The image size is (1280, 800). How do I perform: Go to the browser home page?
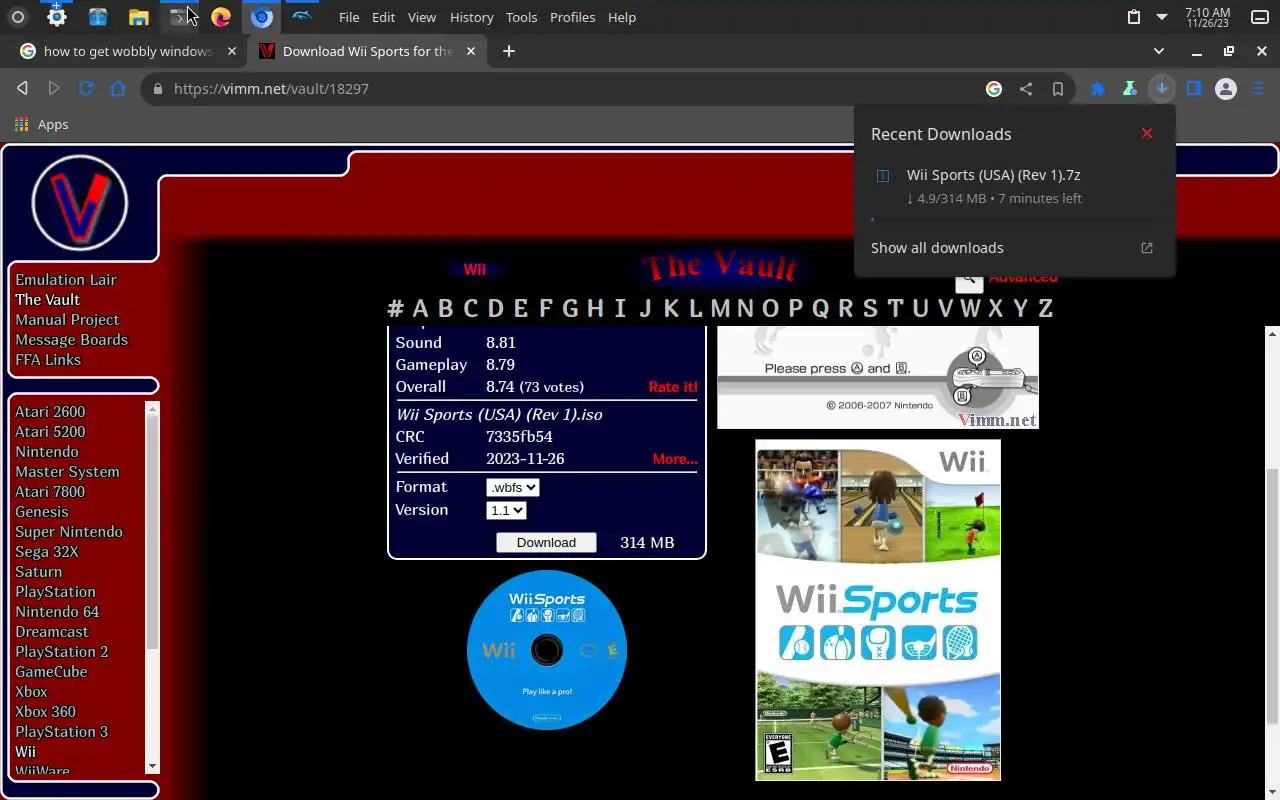tap(118, 89)
